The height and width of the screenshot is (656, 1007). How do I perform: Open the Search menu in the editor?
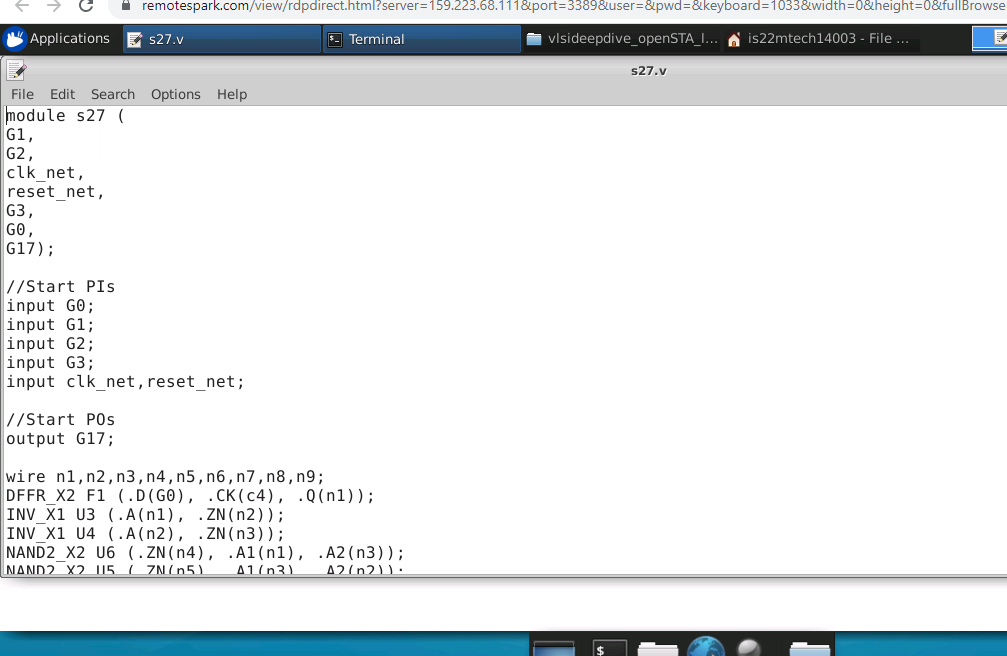click(112, 94)
